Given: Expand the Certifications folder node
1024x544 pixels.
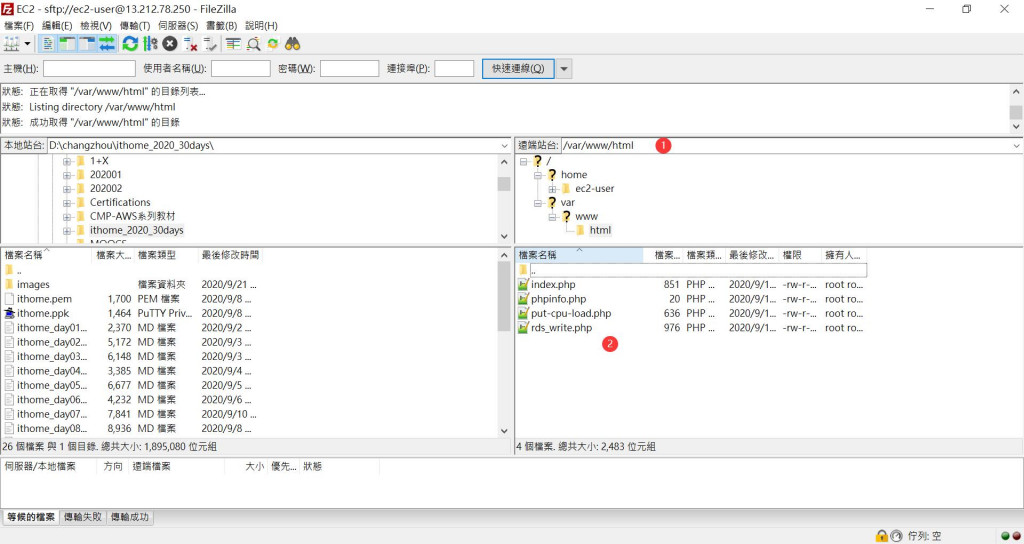Looking at the screenshot, I should 67,203.
